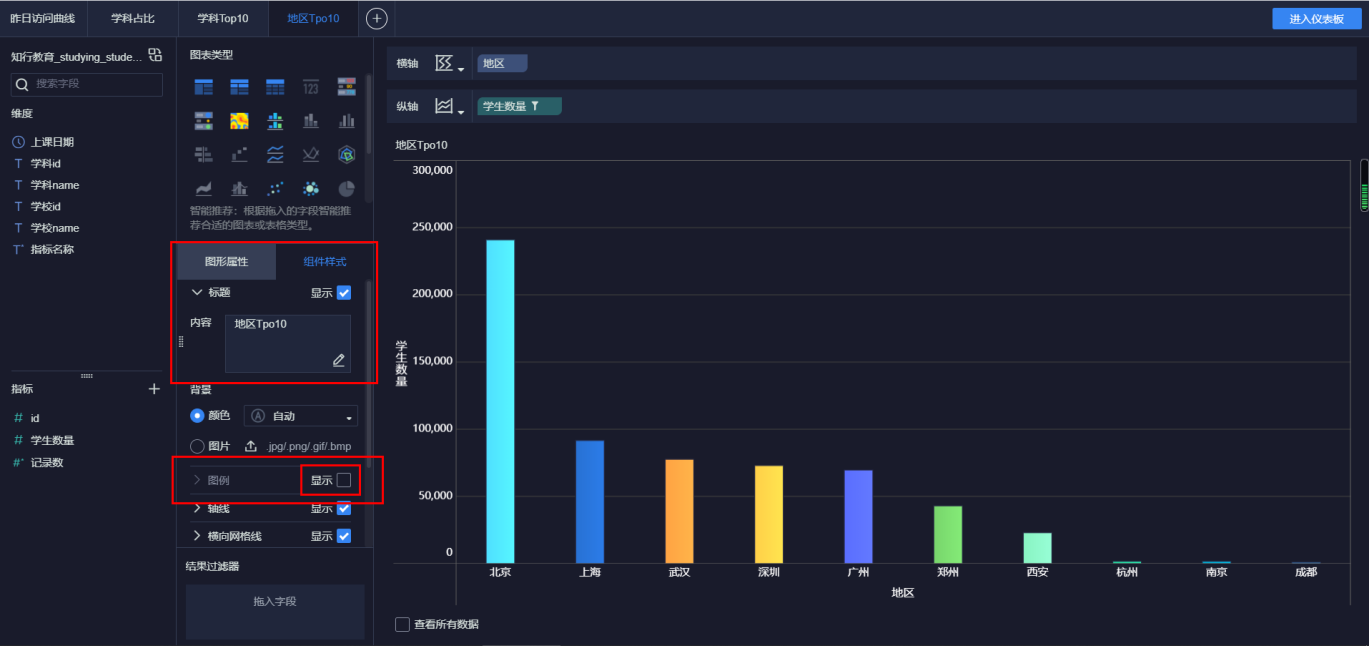Select the plain grid table icon

(x=275, y=87)
